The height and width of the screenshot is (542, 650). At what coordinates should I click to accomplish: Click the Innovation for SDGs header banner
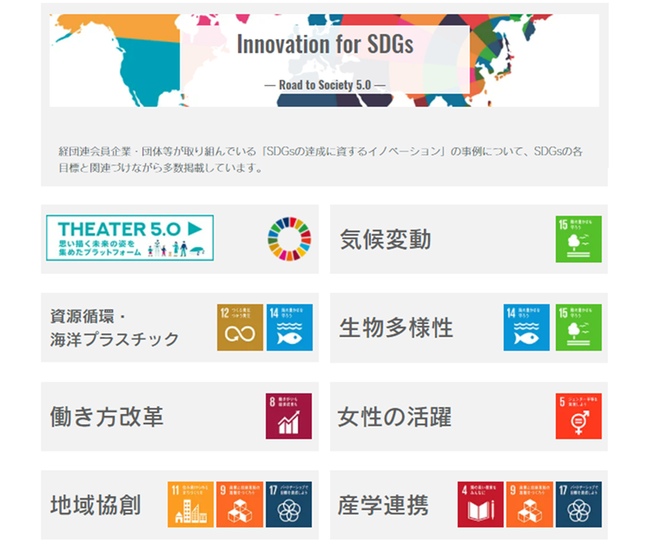pyautogui.click(x=324, y=60)
